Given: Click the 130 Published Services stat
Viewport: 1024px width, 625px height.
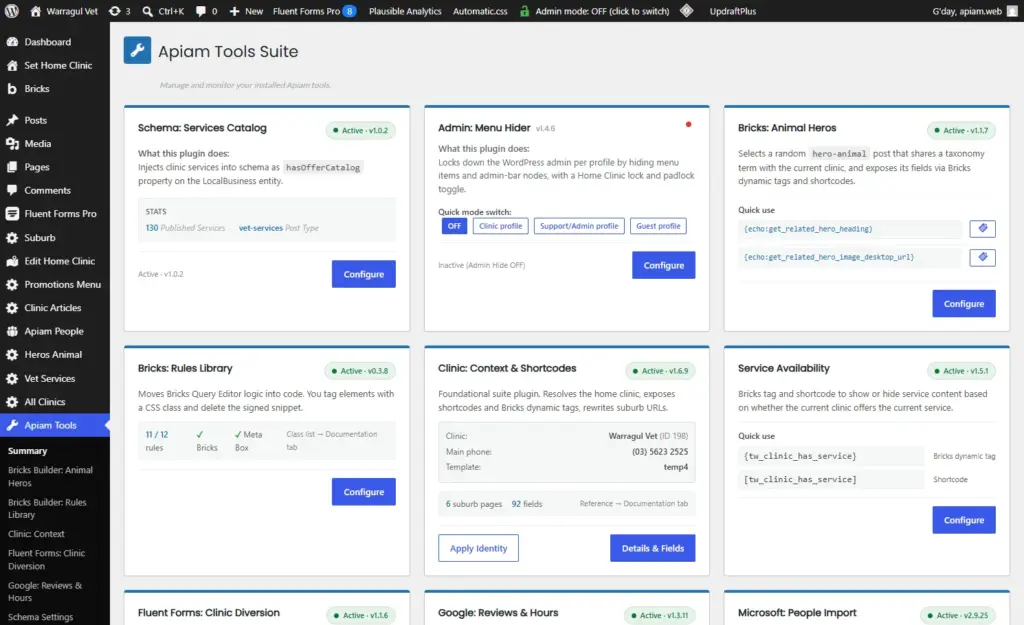Looking at the screenshot, I should [x=185, y=228].
